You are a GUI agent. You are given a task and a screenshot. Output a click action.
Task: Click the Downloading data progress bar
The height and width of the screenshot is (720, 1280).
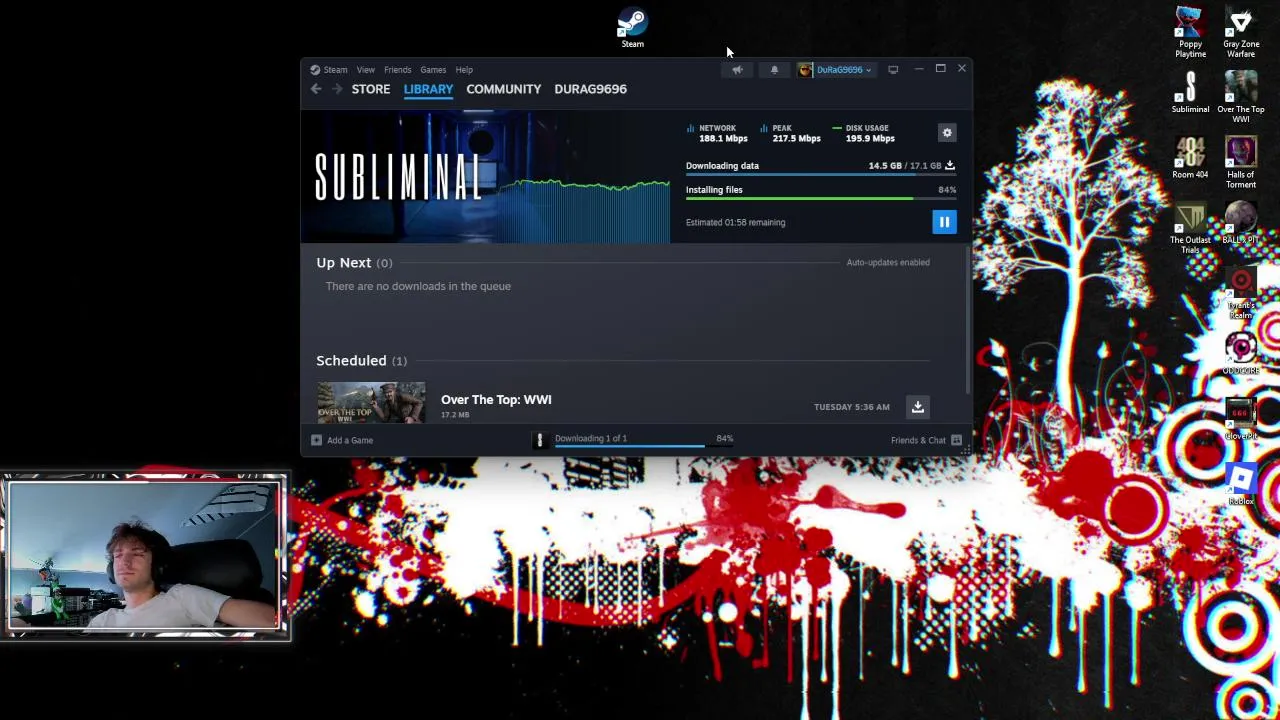(x=821, y=175)
